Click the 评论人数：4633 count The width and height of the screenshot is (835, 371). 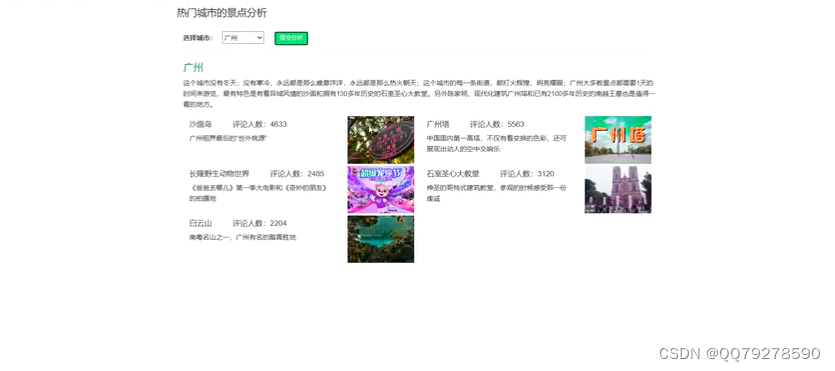[x=259, y=124]
